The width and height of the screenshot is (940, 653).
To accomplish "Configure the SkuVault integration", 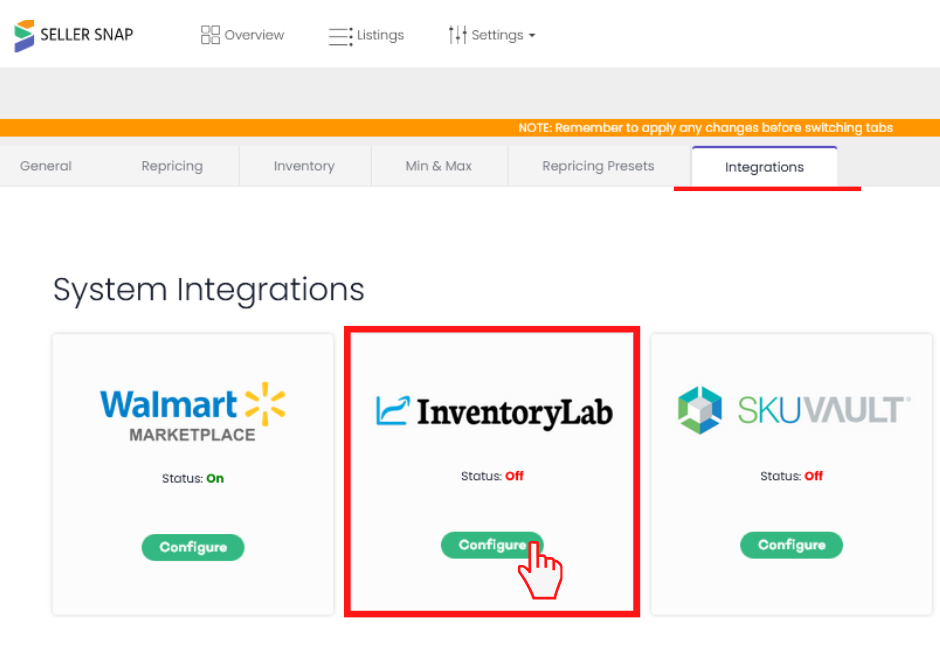I will 790,545.
